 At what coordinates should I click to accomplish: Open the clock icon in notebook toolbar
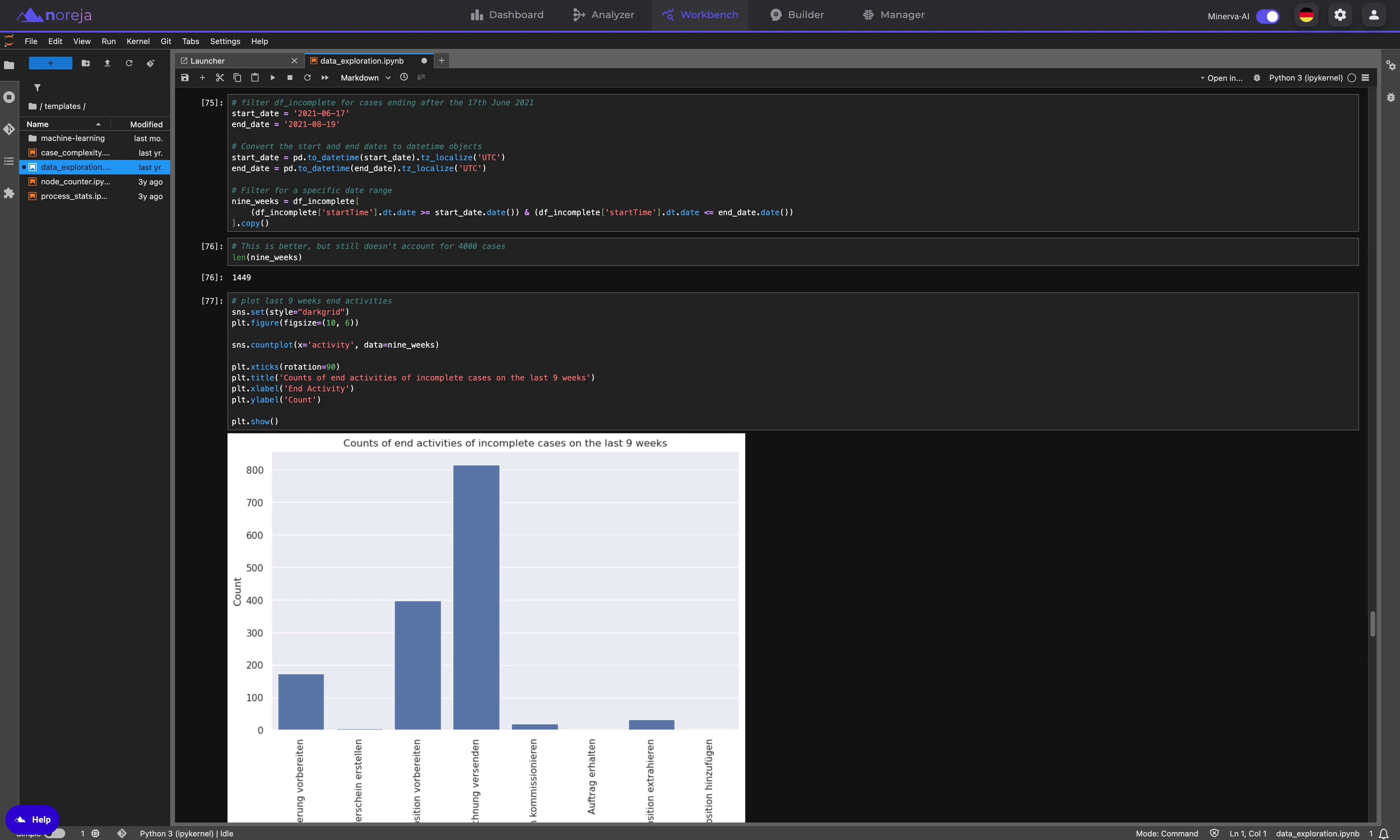(403, 77)
